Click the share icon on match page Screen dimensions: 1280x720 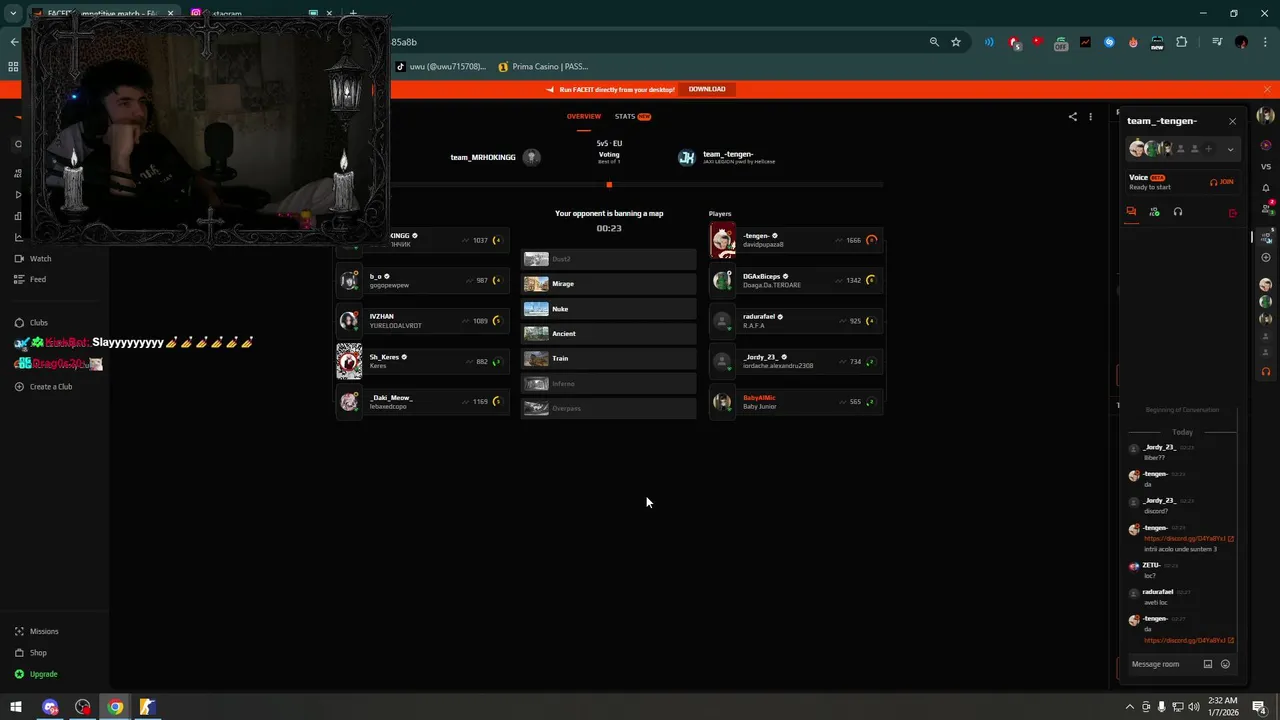click(x=1073, y=116)
